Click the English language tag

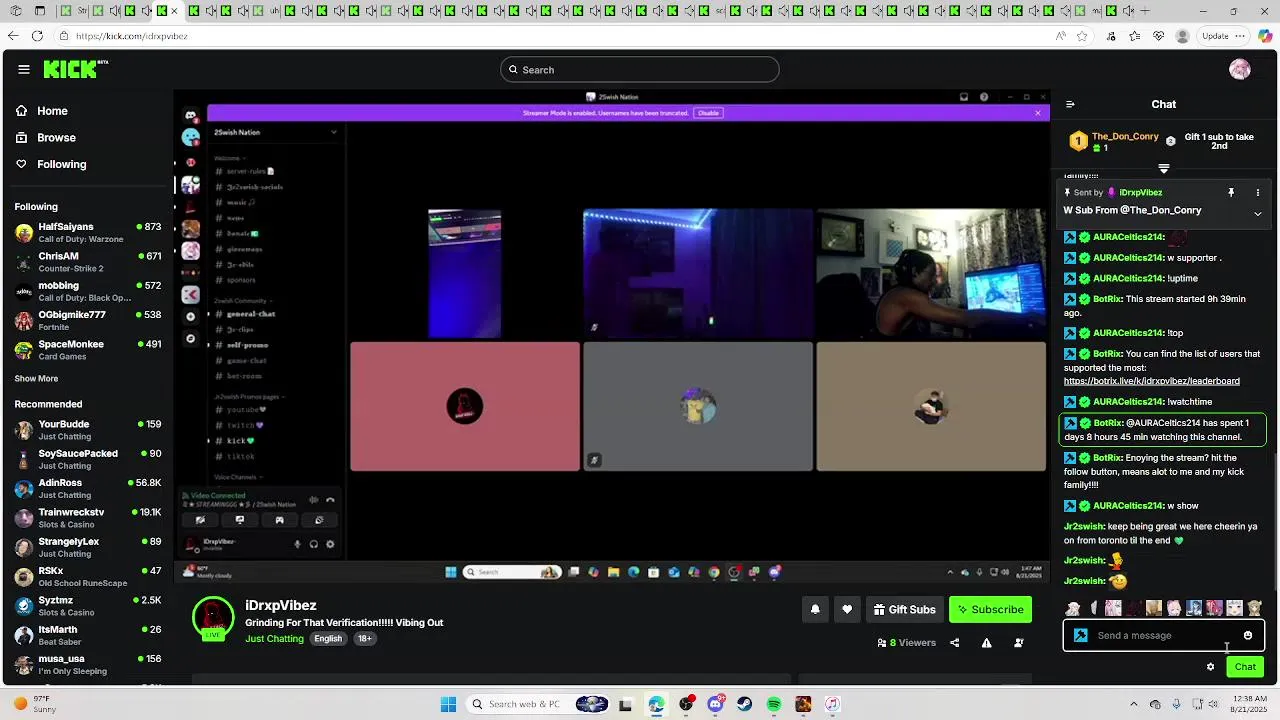(328, 639)
